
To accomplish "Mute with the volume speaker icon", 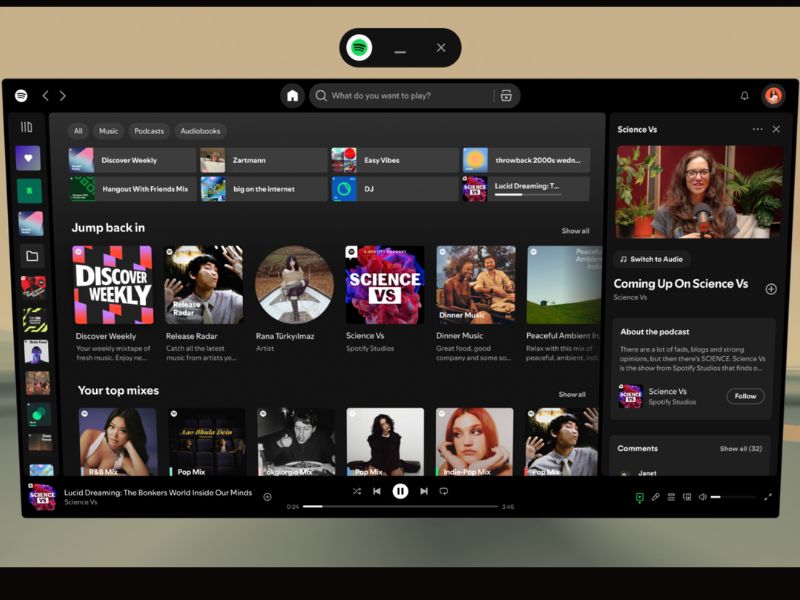I will 703,497.
